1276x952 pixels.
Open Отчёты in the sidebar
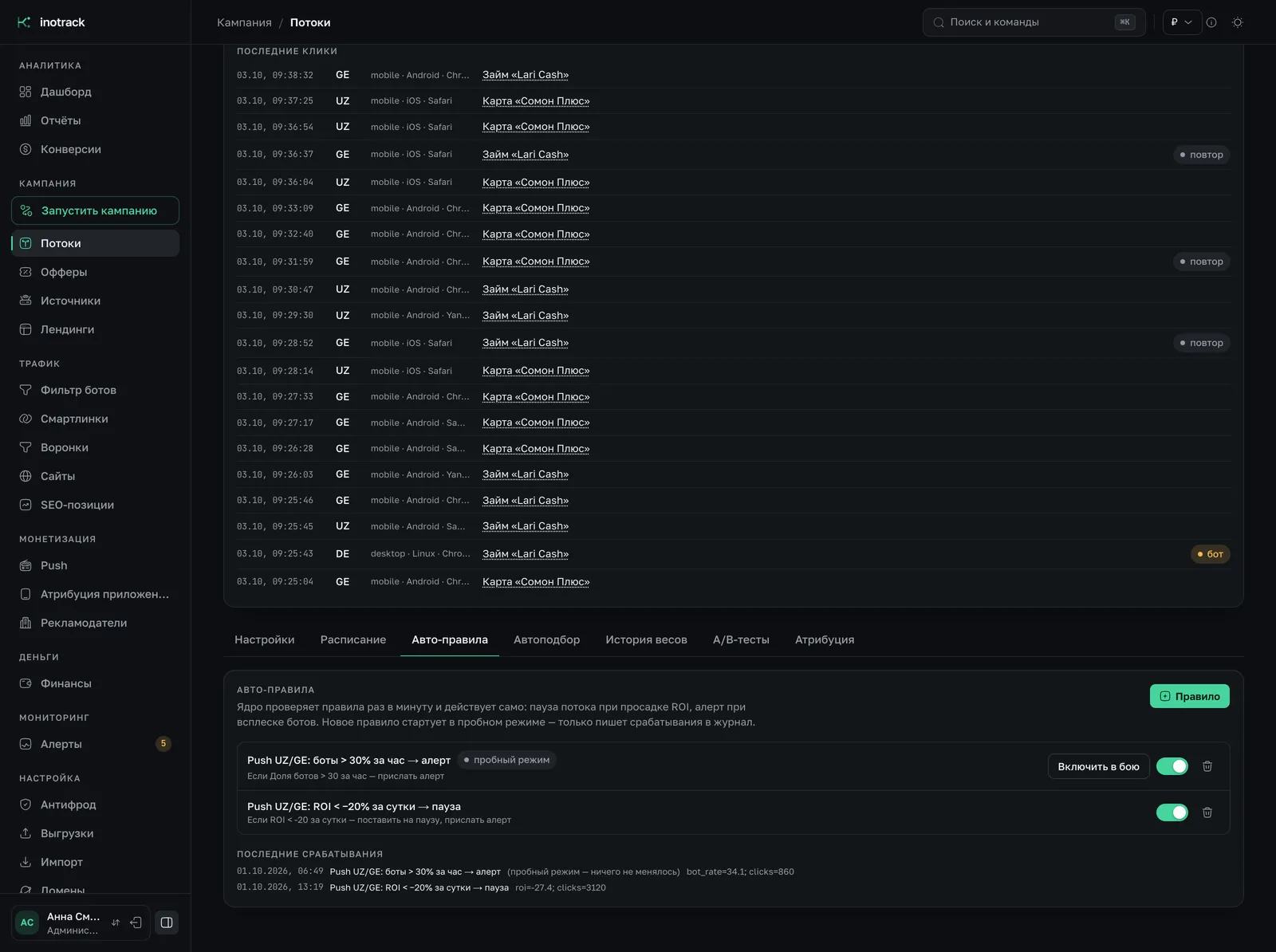coord(95,120)
